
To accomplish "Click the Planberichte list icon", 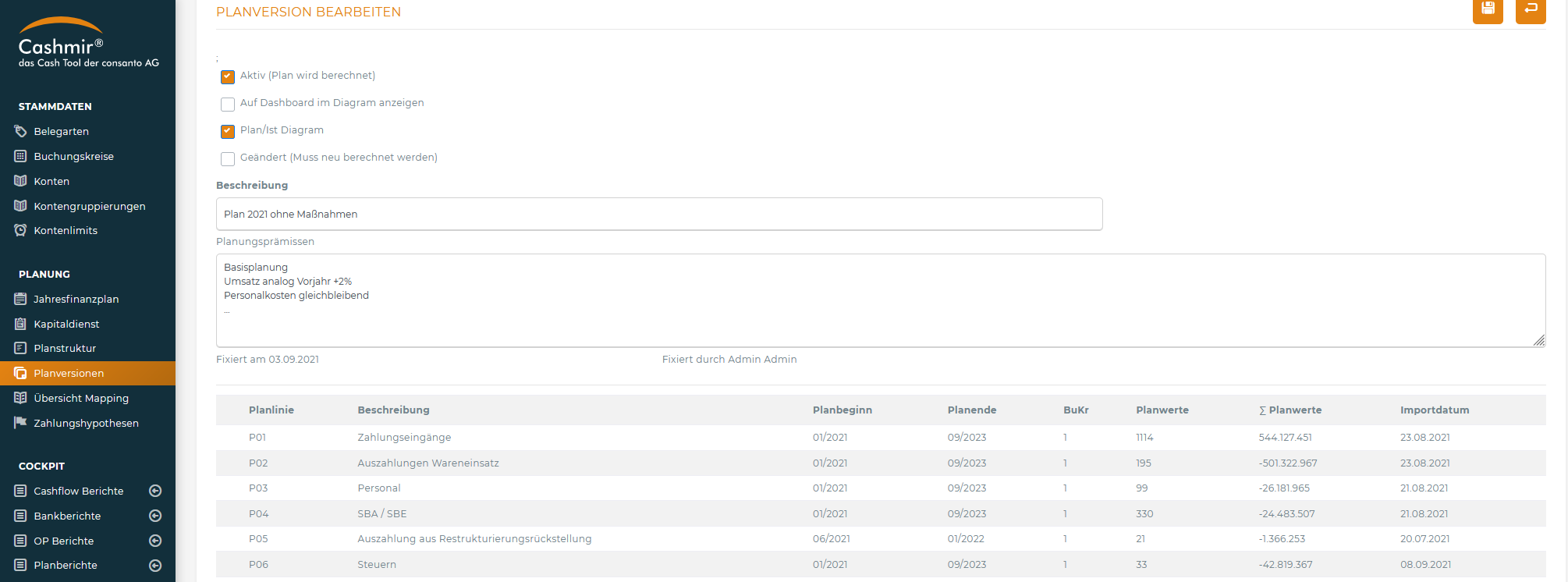I will [x=20, y=565].
